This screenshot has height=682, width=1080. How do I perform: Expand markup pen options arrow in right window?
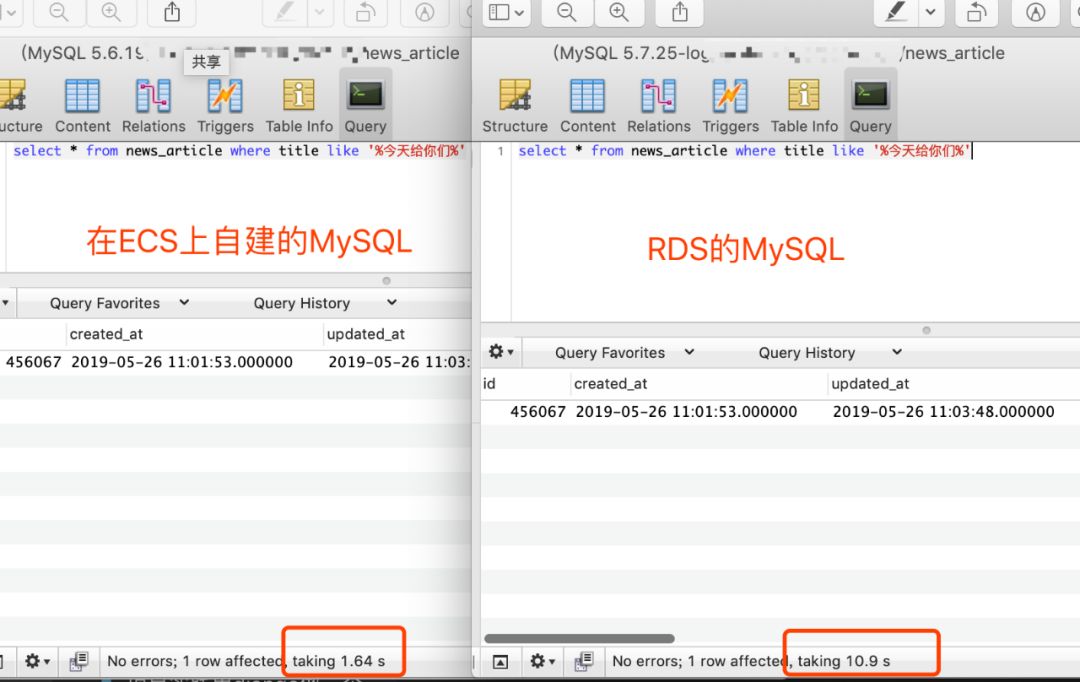point(931,12)
